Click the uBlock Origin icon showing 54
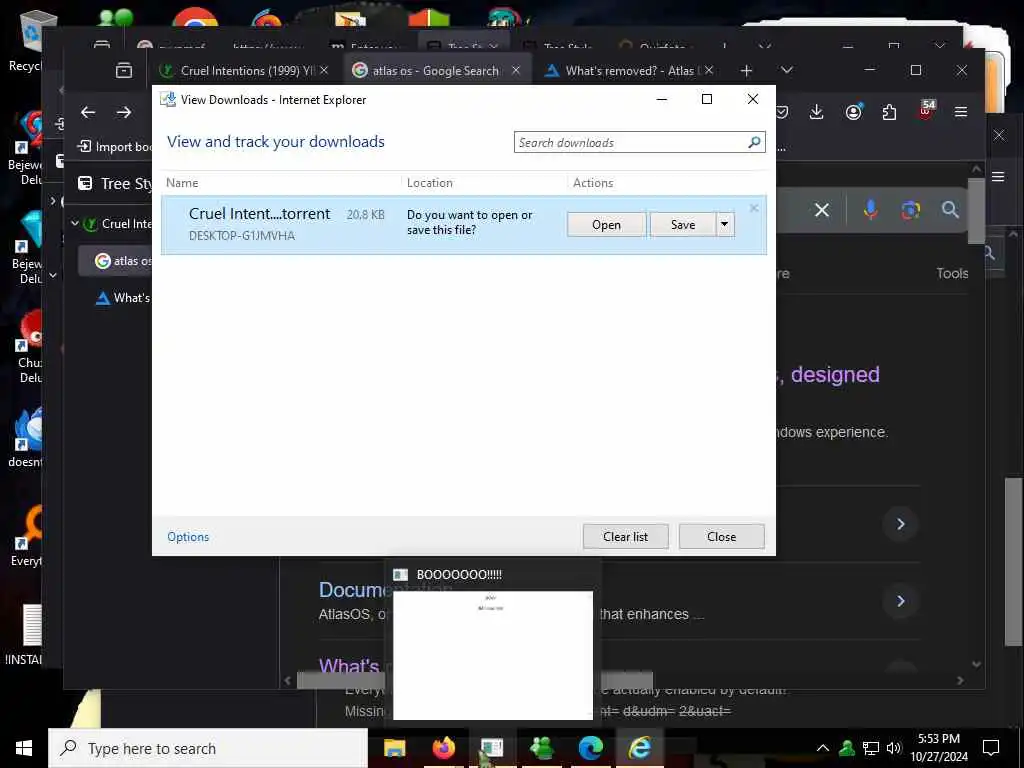Screen dimensions: 1024x768 pyautogui.click(x=927, y=110)
